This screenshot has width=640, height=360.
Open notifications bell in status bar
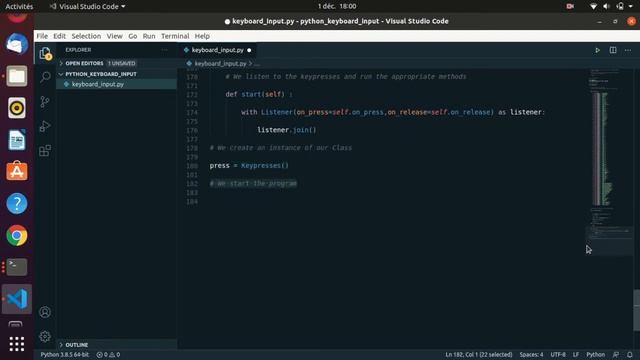(x=630, y=355)
